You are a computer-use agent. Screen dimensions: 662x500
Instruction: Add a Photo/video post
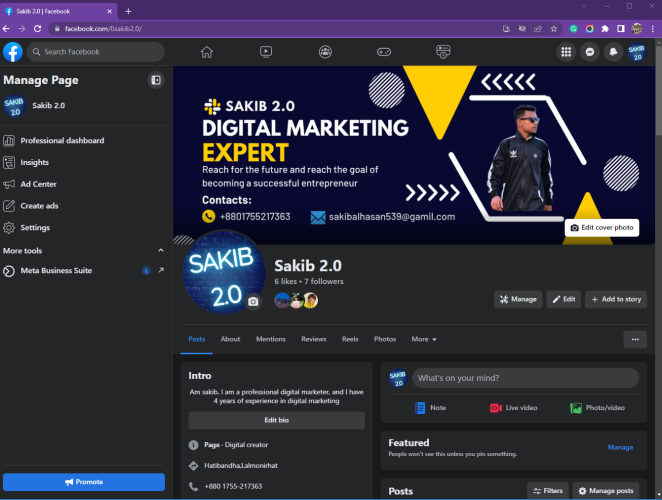(597, 408)
